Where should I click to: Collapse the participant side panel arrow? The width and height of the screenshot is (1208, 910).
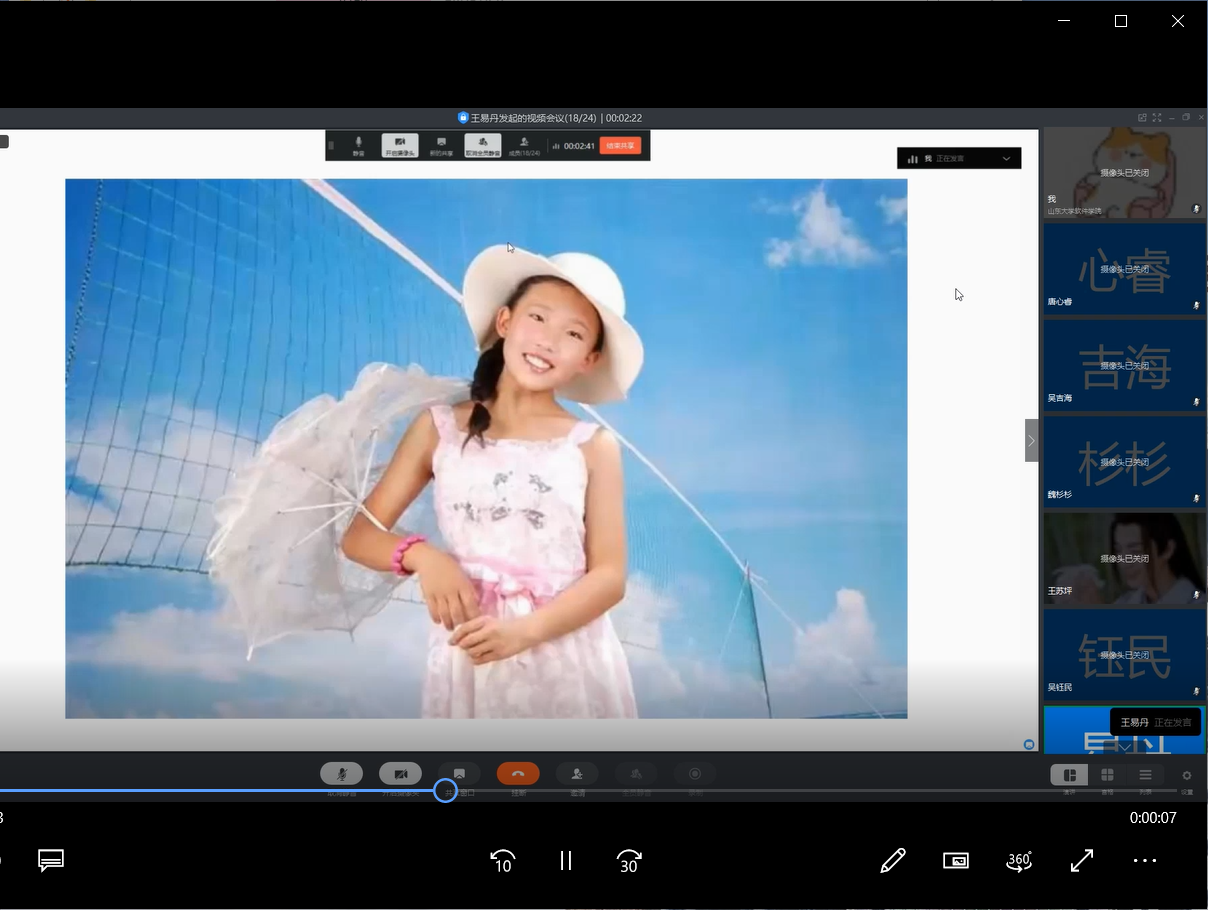coord(1031,440)
